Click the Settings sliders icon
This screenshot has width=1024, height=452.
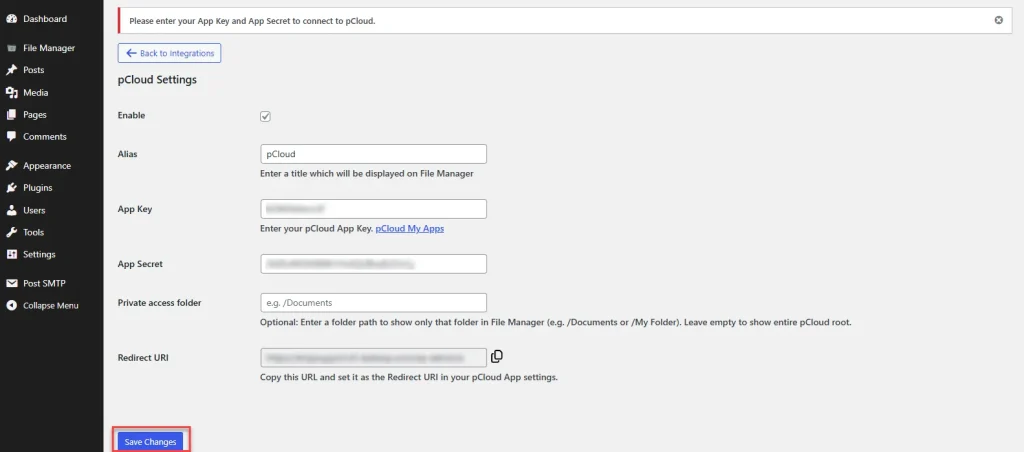tap(11, 255)
